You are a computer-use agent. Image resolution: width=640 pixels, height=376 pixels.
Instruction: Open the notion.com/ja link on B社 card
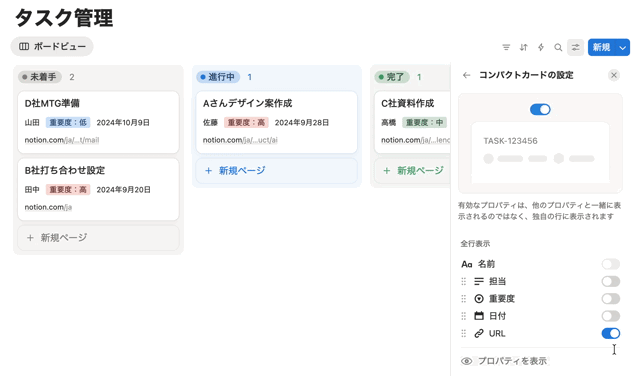point(48,207)
